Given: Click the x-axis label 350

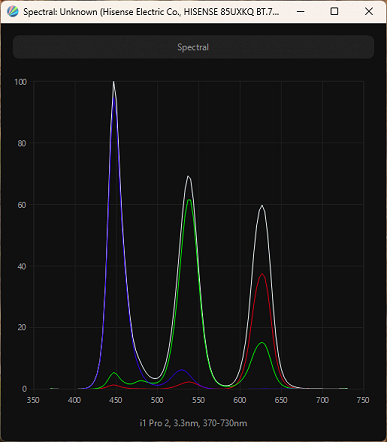Looking at the screenshot, I should [33, 400].
